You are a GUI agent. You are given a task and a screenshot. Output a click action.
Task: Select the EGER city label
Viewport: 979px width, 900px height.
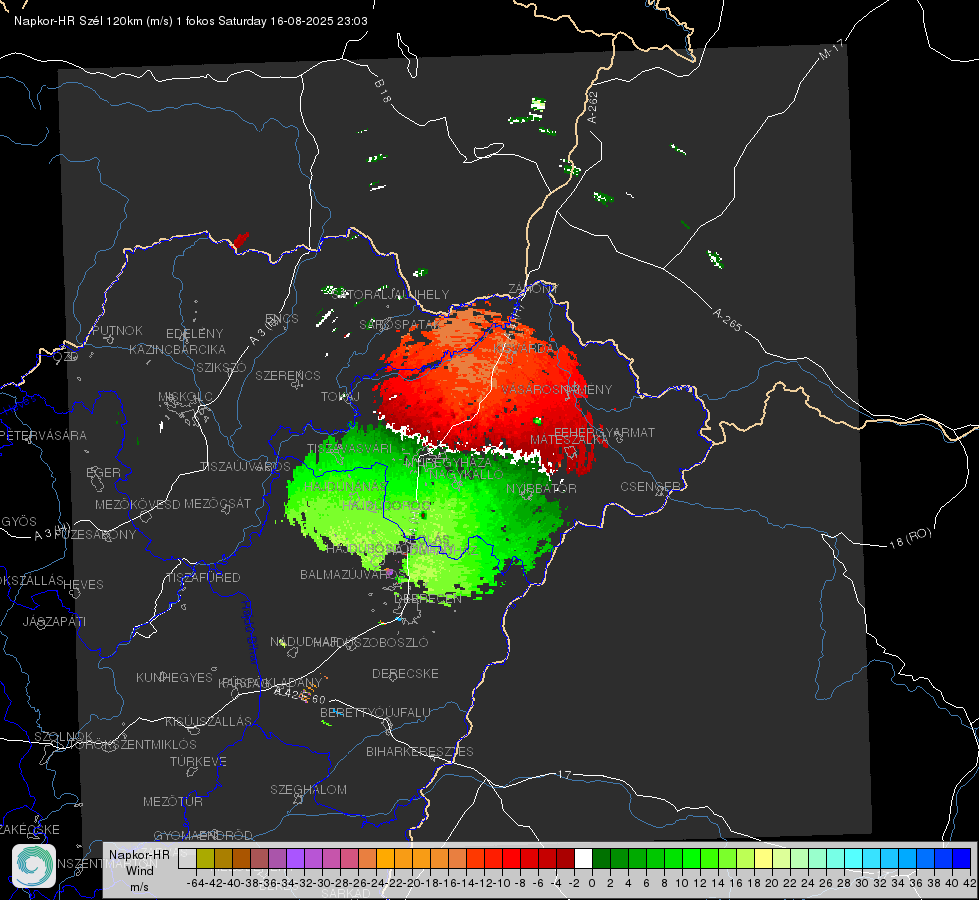104,472
